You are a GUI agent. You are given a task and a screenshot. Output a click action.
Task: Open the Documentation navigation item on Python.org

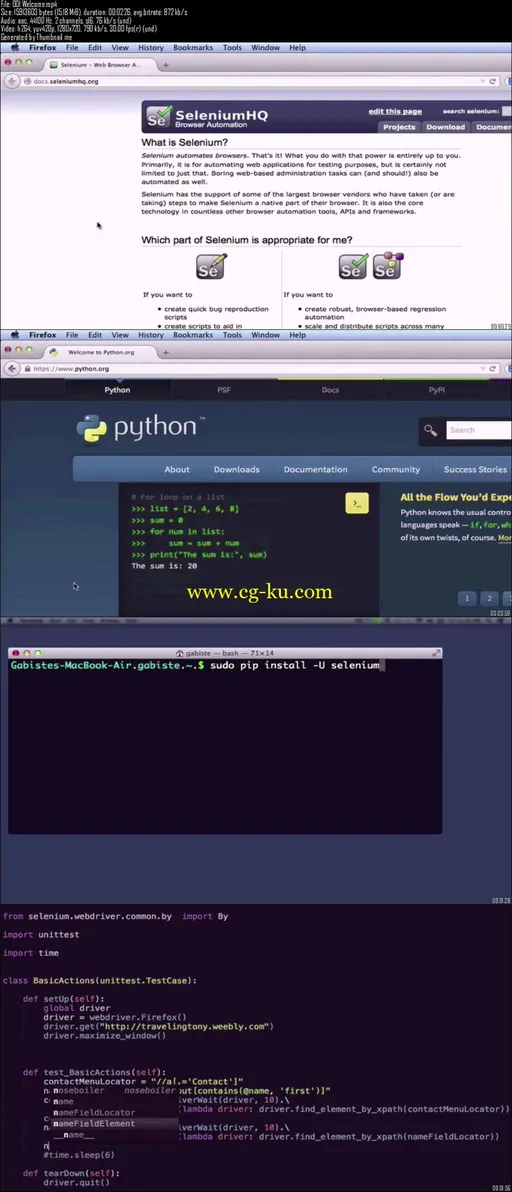(x=315, y=469)
